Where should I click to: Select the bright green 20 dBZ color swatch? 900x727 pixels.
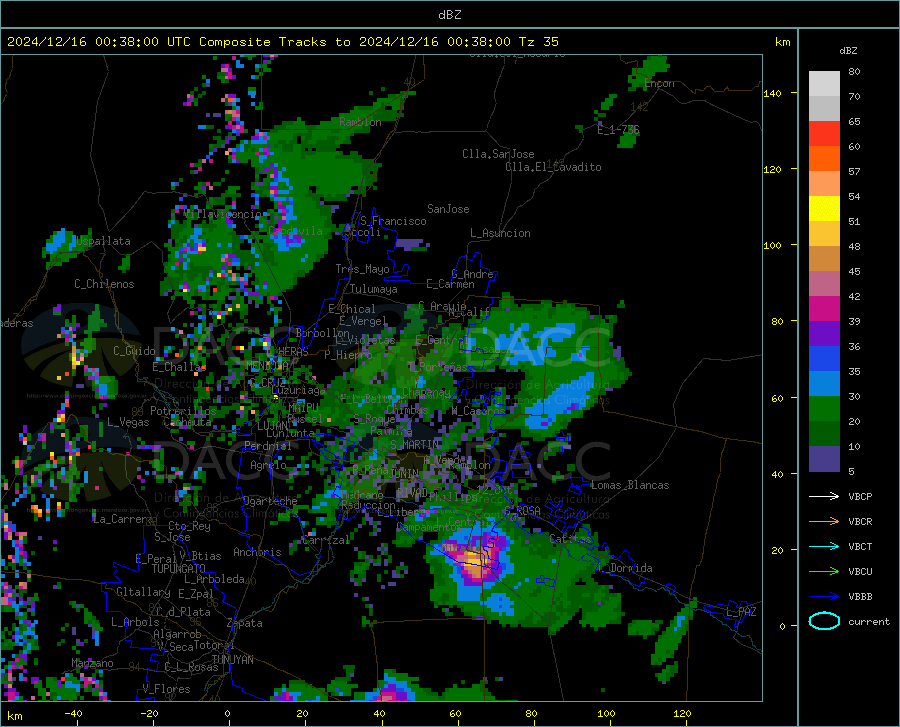[824, 409]
